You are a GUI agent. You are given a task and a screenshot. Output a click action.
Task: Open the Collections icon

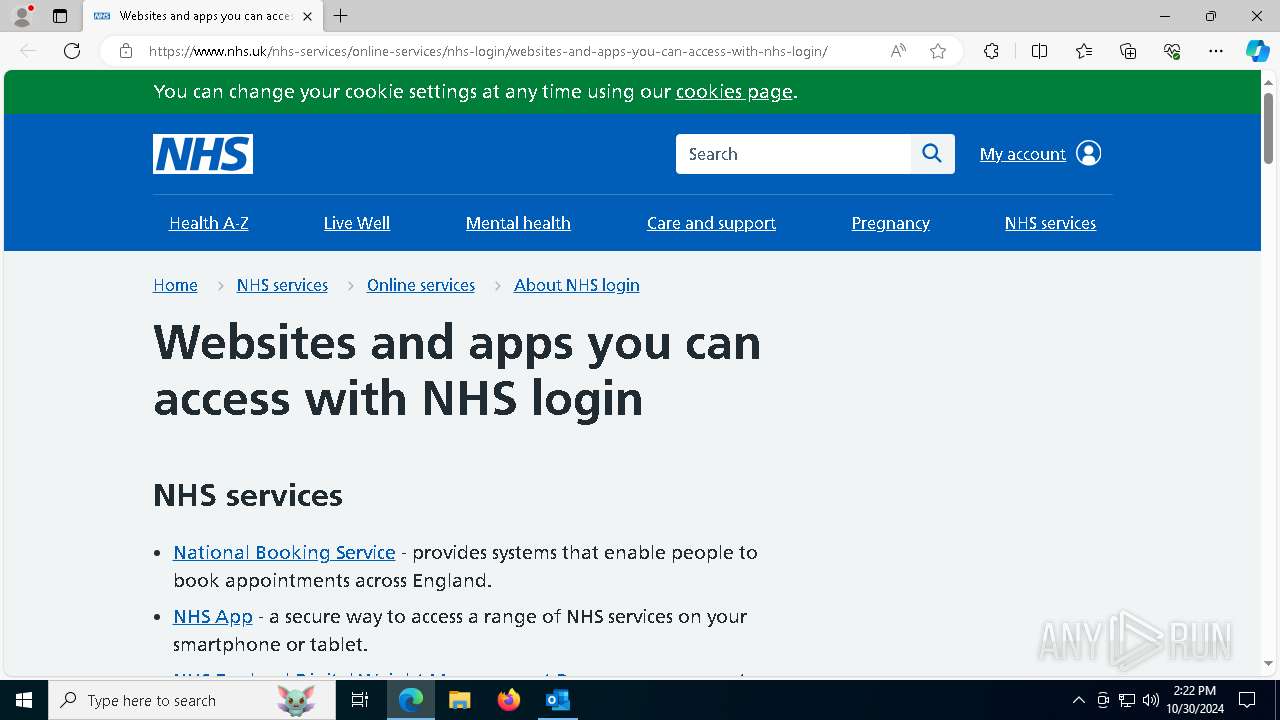1128,51
